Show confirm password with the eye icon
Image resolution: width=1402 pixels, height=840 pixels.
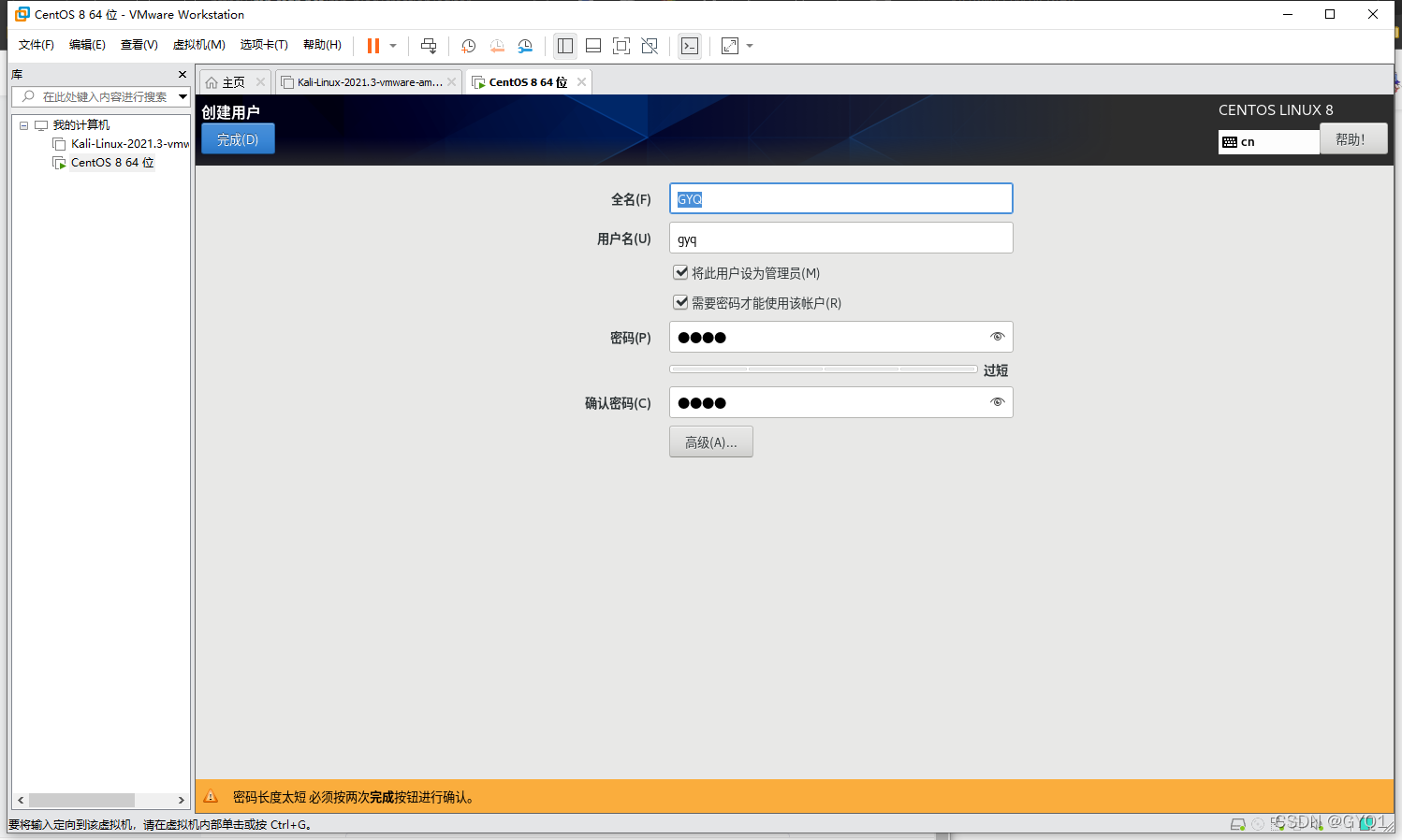[998, 402]
